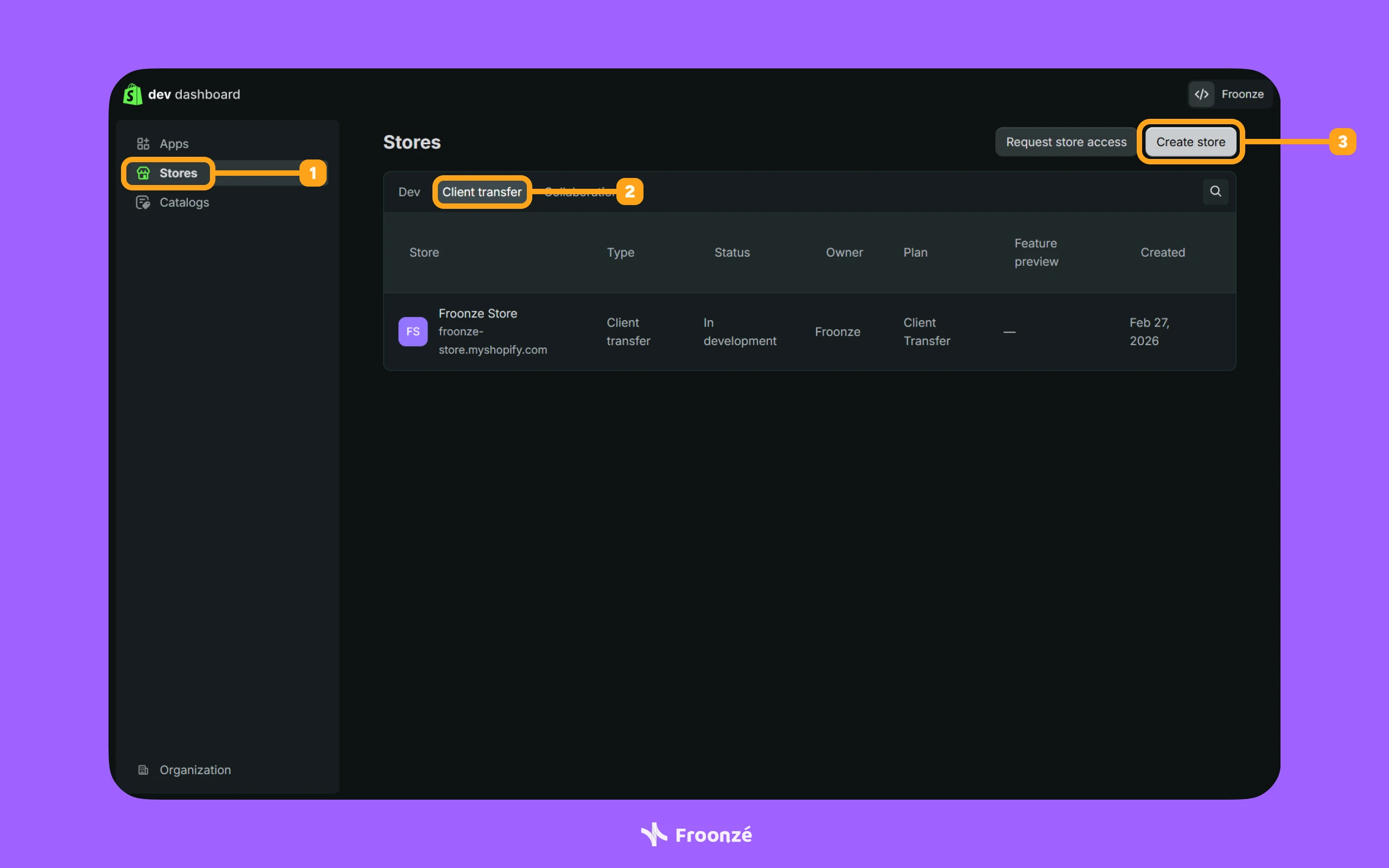Click the Shopify bag logo

click(x=132, y=94)
